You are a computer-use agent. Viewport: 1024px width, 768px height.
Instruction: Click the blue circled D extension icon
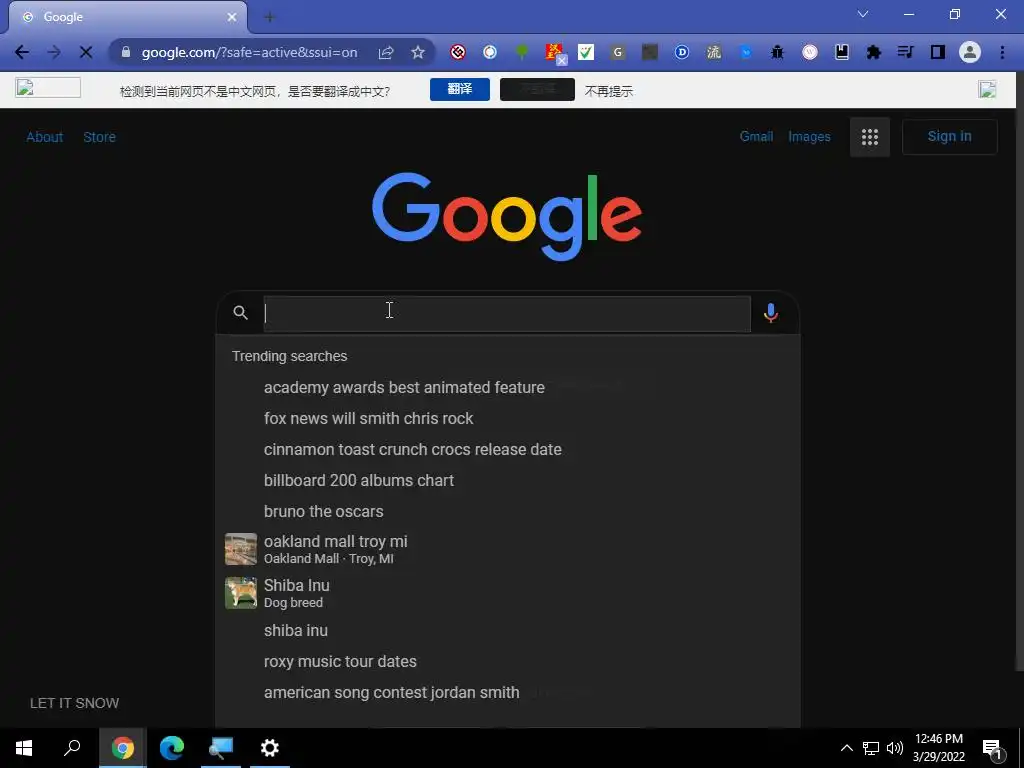682,52
